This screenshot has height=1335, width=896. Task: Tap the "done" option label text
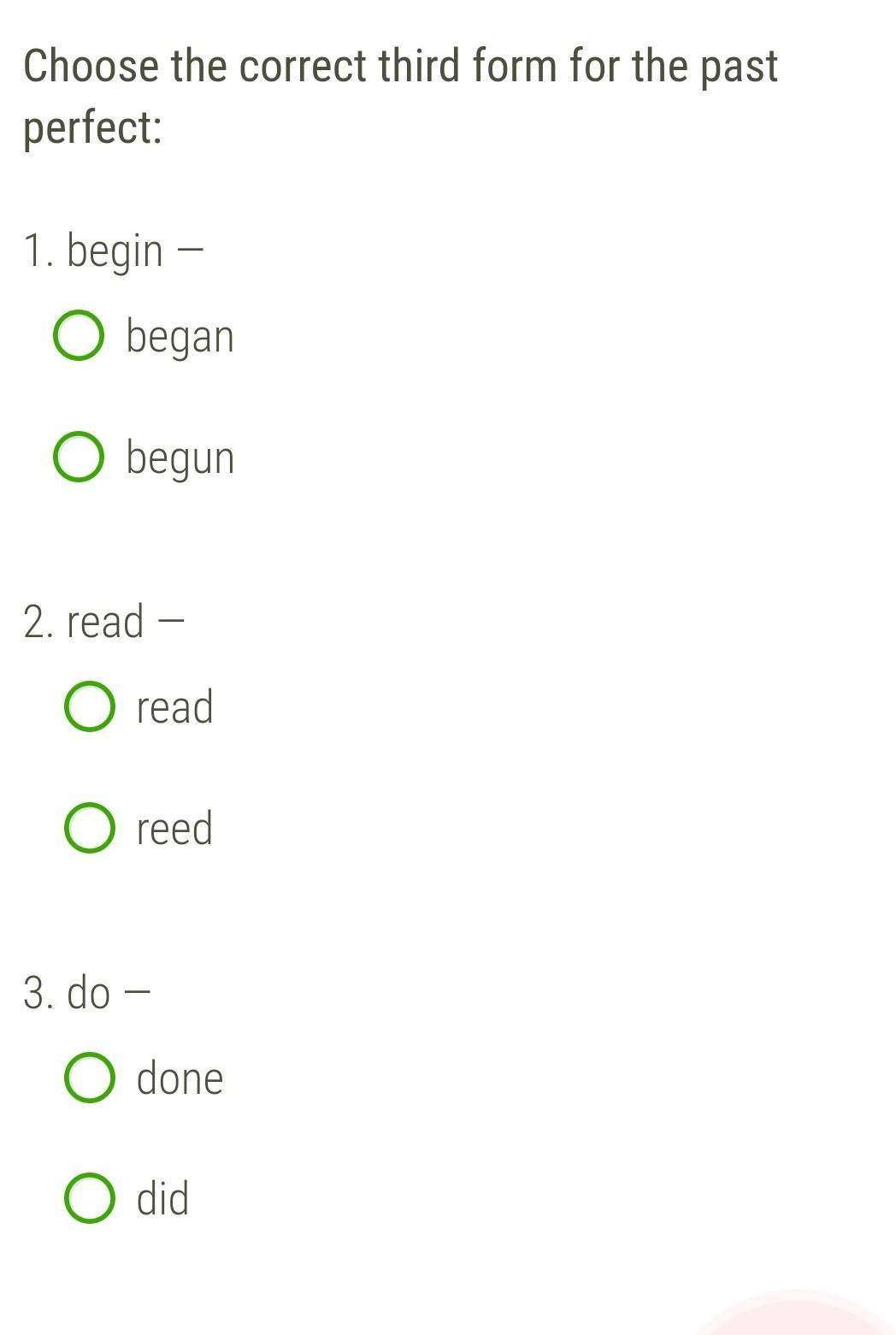(180, 1078)
